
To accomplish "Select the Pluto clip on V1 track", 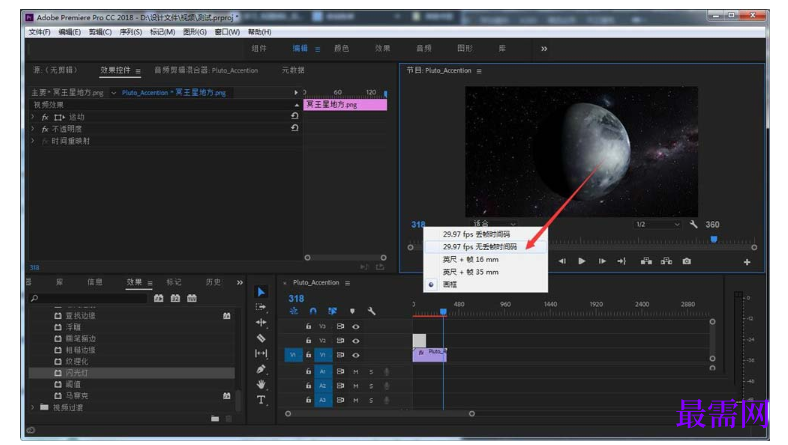I will click(x=430, y=354).
